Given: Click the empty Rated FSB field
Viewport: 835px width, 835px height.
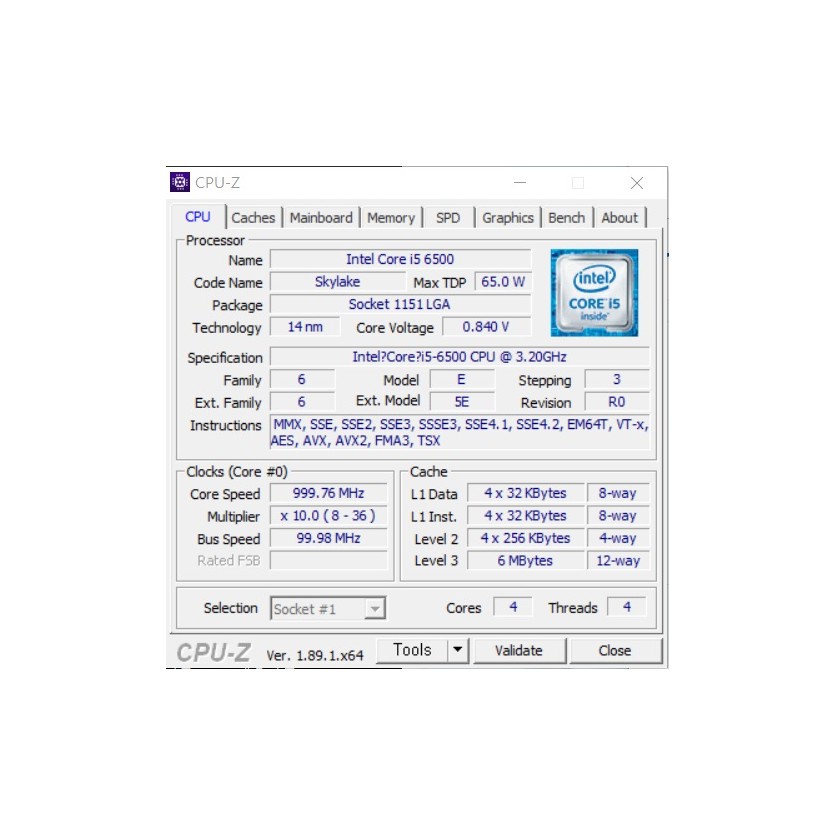Looking at the screenshot, I should coord(329,561).
